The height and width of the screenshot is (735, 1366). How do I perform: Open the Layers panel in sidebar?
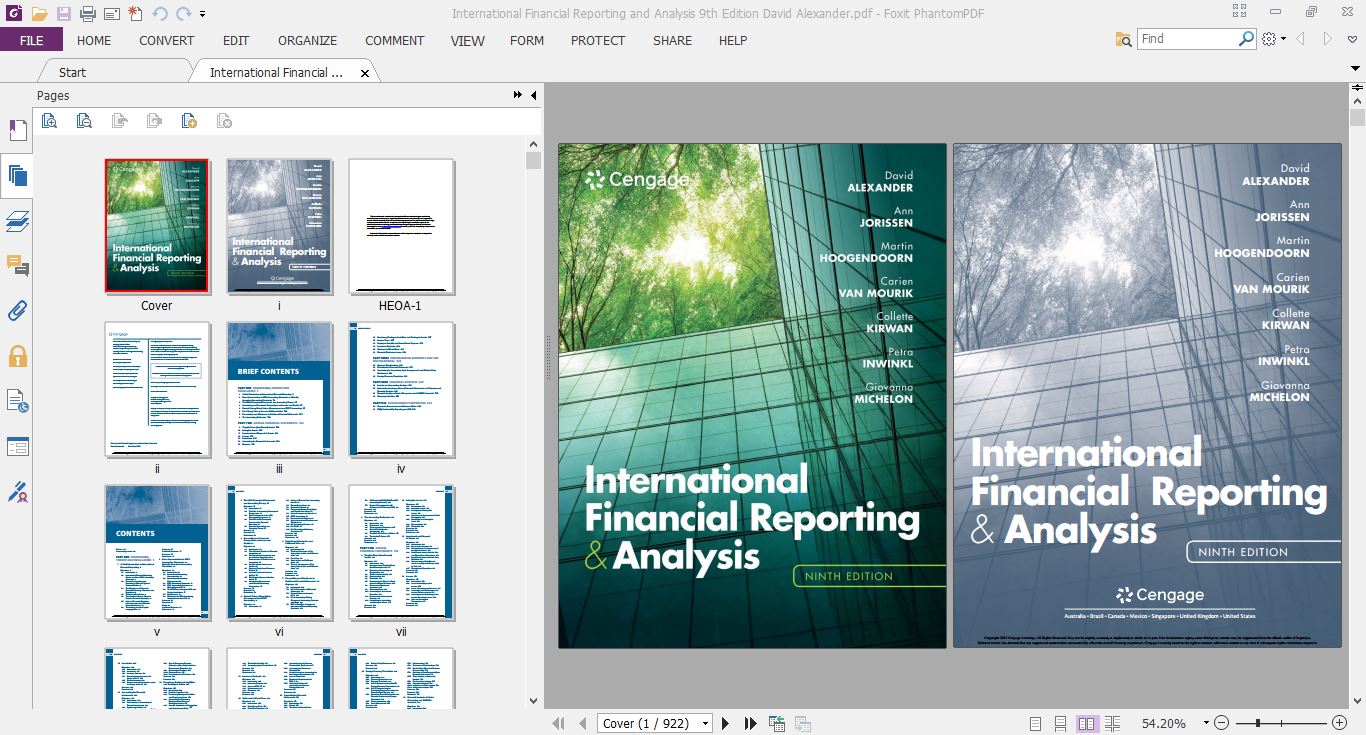17,221
